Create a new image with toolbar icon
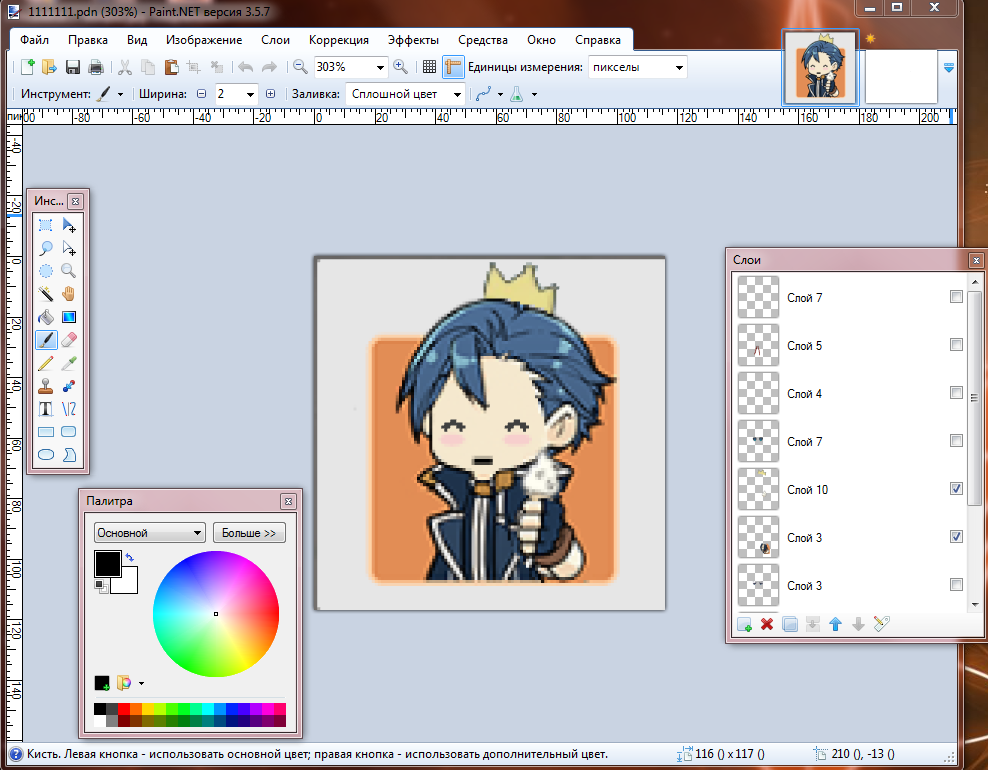This screenshot has width=988, height=770. [x=28, y=67]
